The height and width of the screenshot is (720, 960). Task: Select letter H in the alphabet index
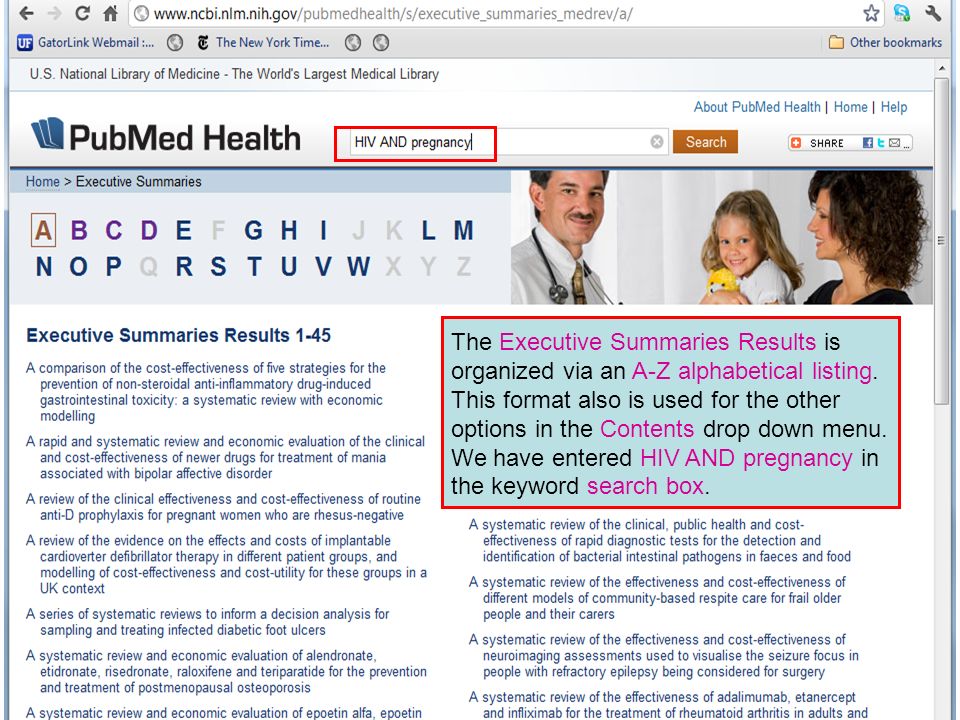point(289,230)
